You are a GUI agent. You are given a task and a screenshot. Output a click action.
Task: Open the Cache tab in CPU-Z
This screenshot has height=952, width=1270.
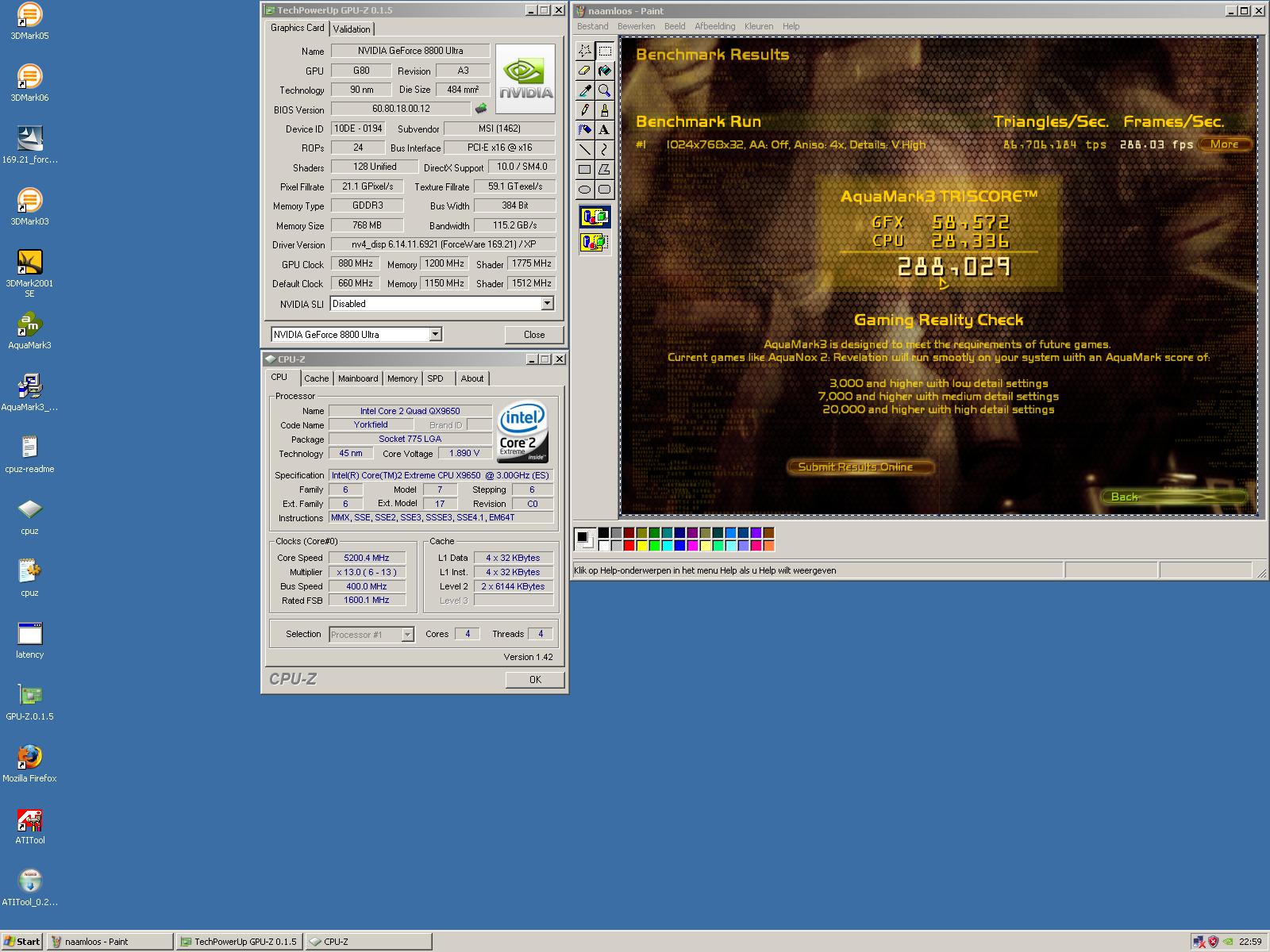(316, 378)
